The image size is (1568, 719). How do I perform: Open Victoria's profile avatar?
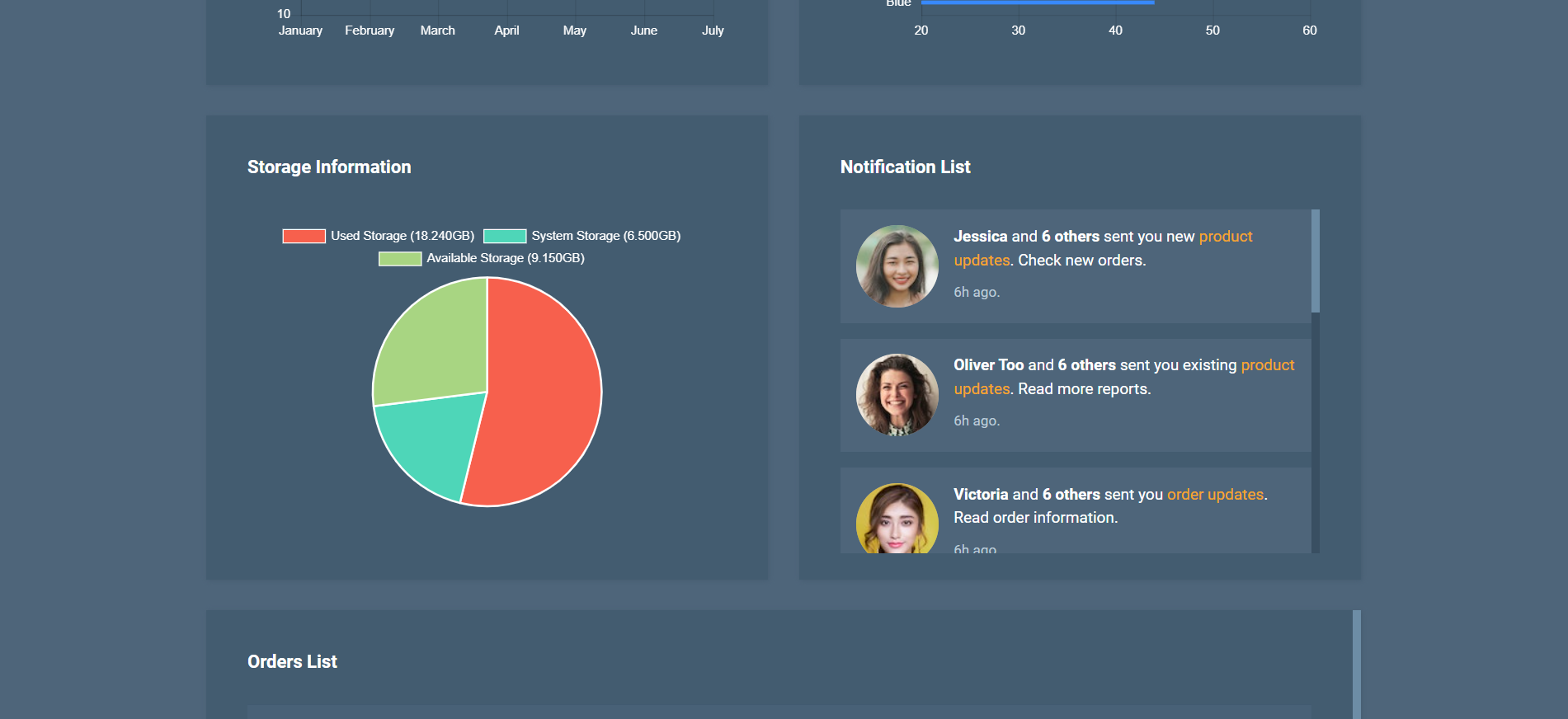pos(897,519)
